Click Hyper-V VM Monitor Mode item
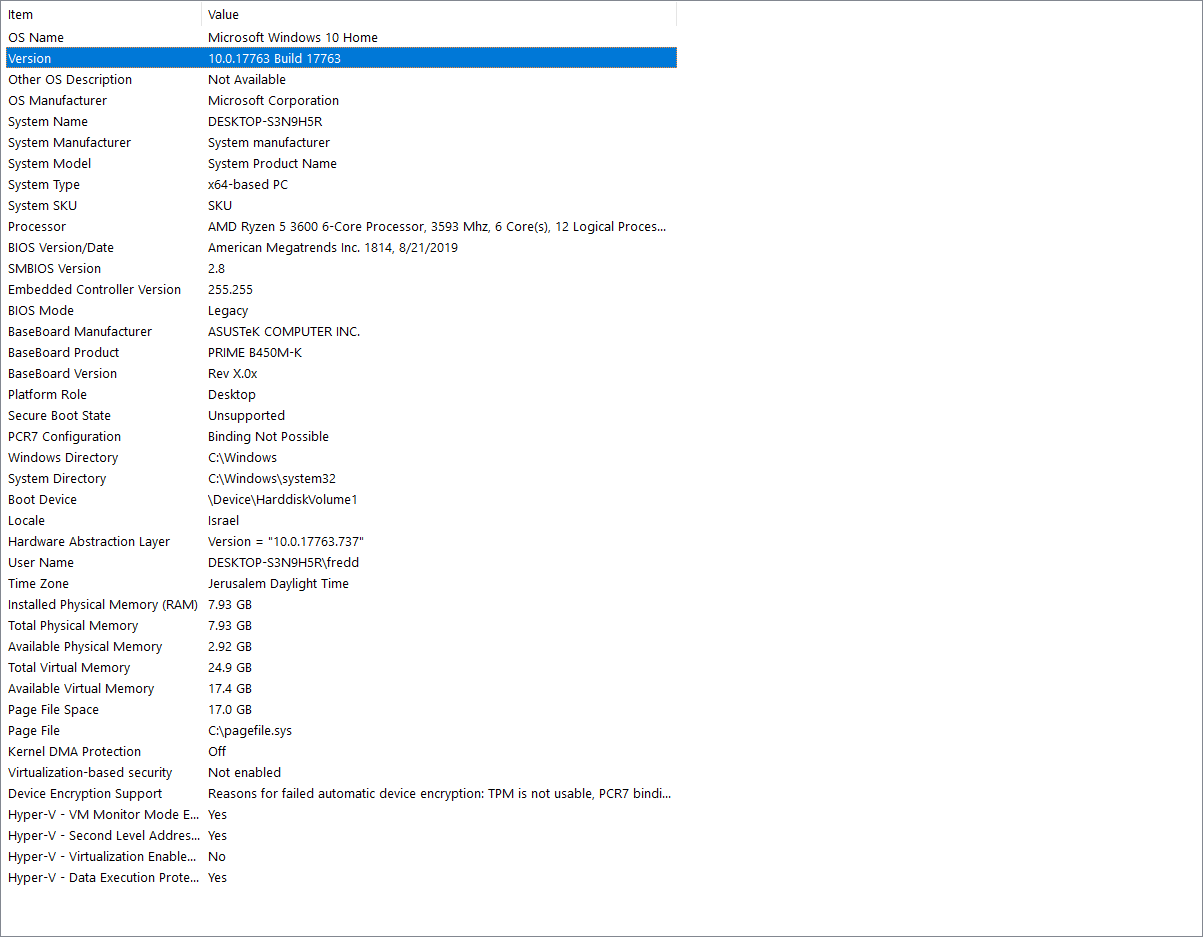Image resolution: width=1203 pixels, height=937 pixels. (103, 815)
